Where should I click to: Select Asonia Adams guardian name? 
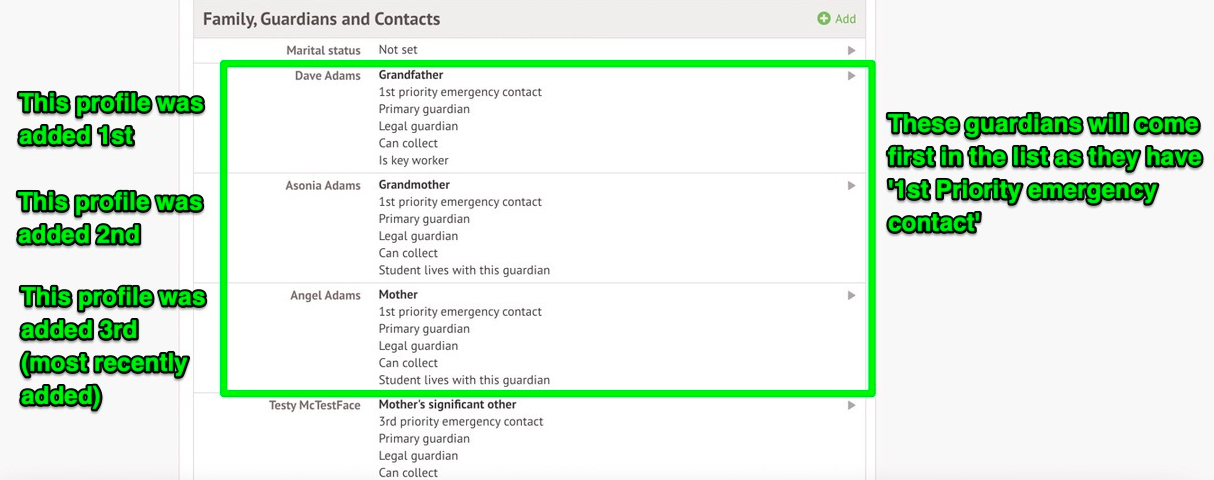tap(323, 185)
